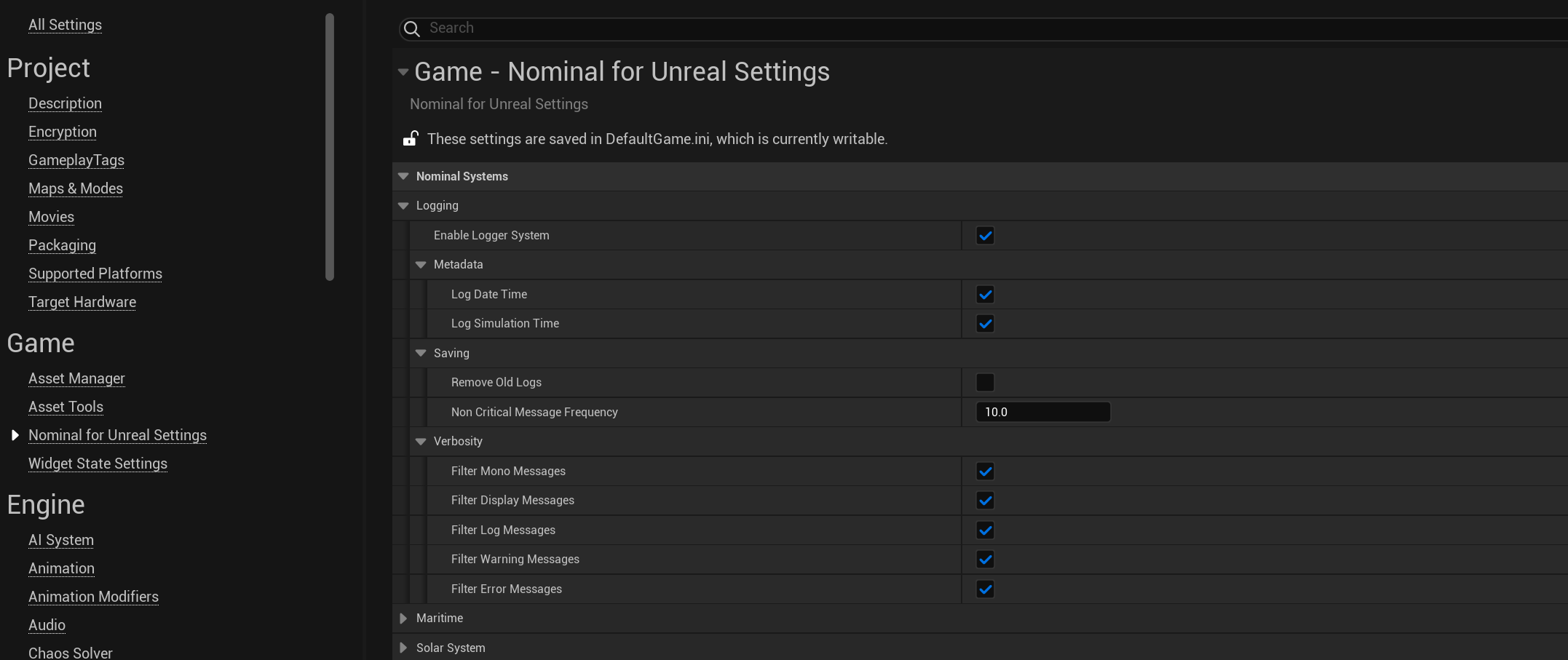Go to All Settings
Image resolution: width=1568 pixels, height=660 pixels.
[x=65, y=25]
